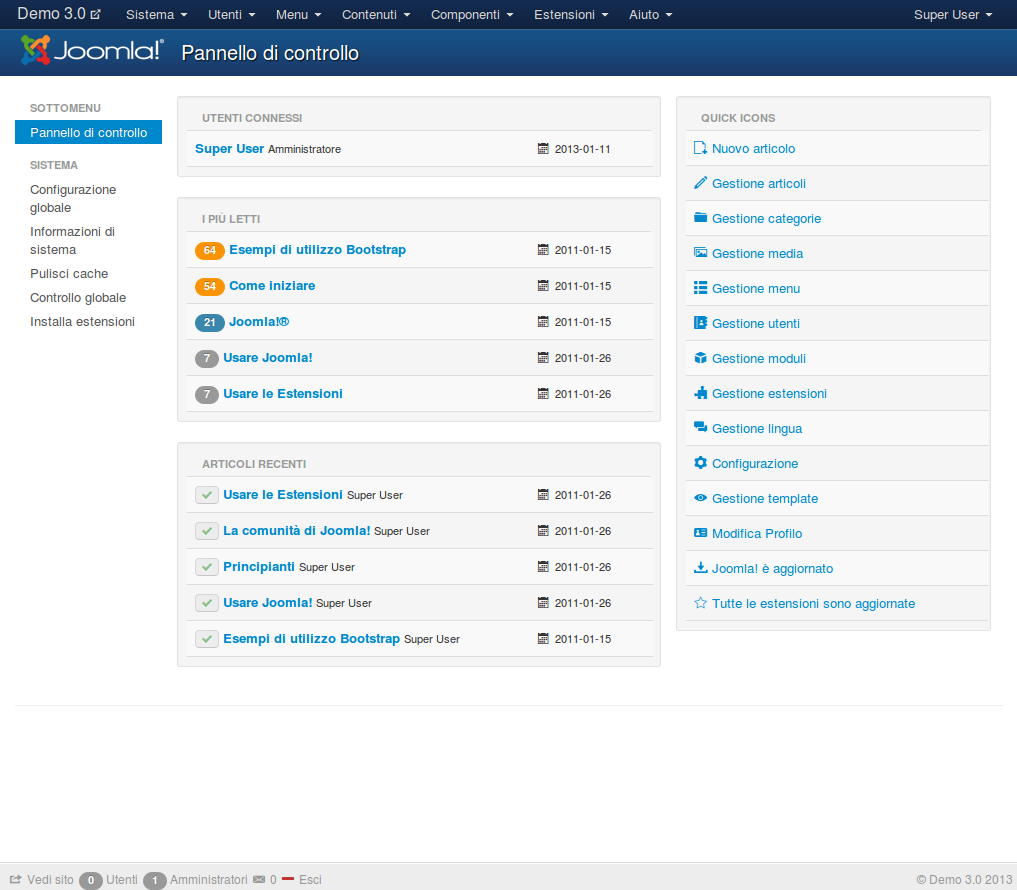Open the Principianti article link

tap(259, 566)
